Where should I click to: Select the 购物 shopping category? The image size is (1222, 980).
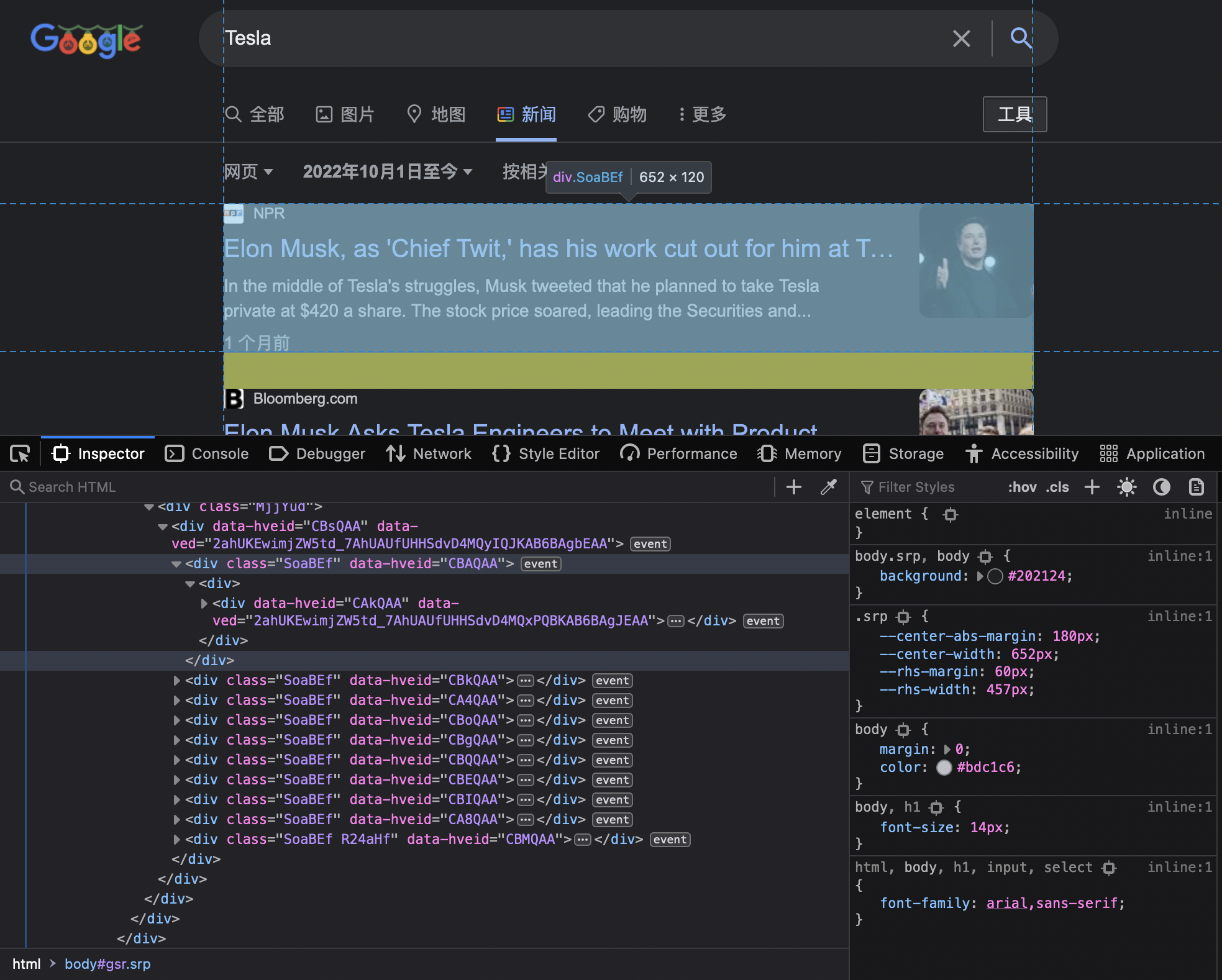pyautogui.click(x=618, y=114)
